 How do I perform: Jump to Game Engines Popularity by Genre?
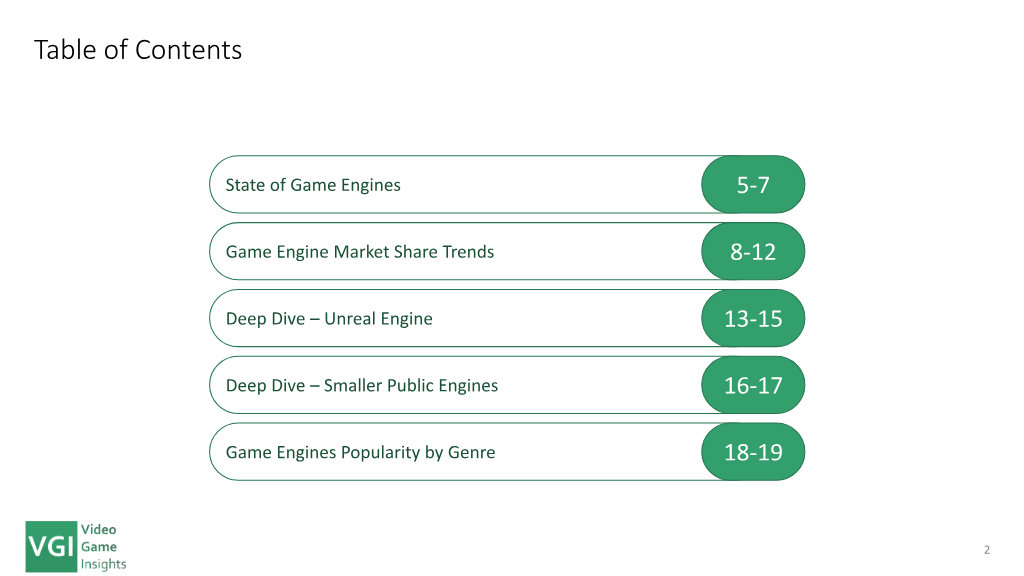coord(360,452)
